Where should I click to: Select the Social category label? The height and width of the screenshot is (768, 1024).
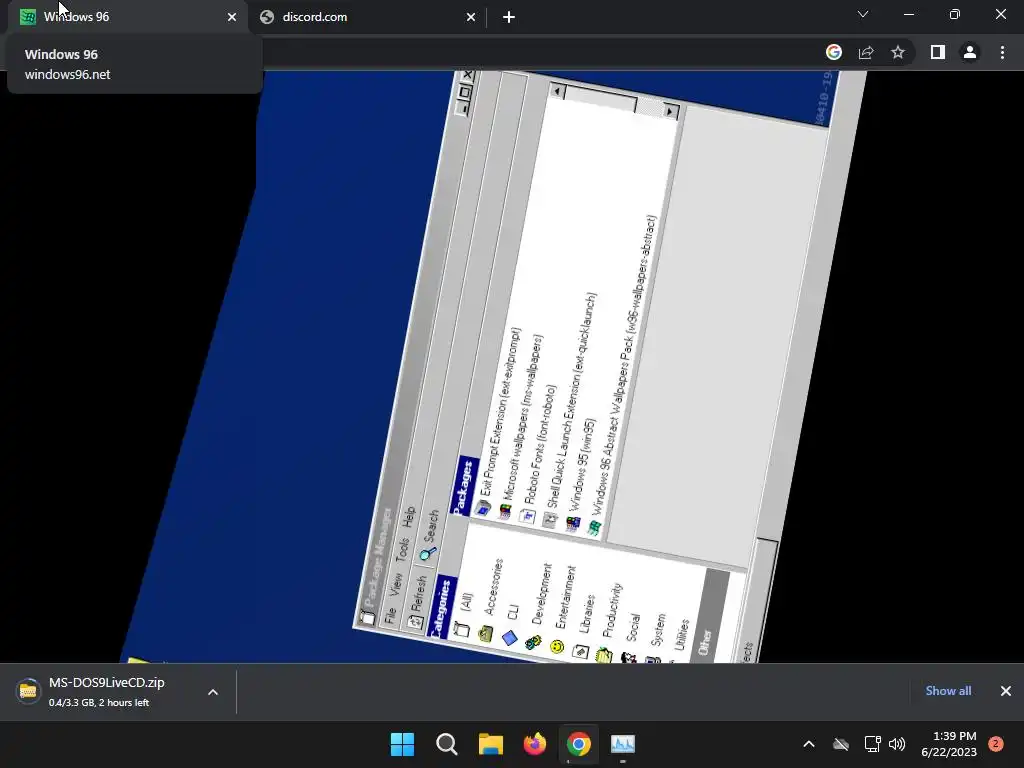coord(633,627)
